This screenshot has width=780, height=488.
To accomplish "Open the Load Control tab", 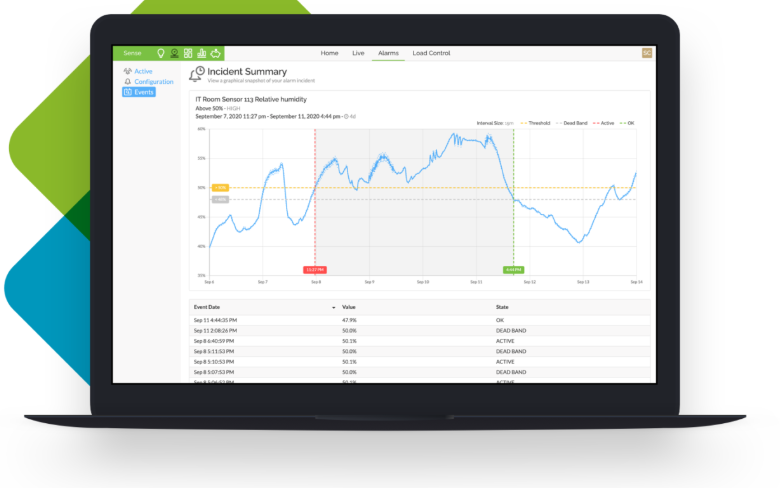I will coord(431,53).
